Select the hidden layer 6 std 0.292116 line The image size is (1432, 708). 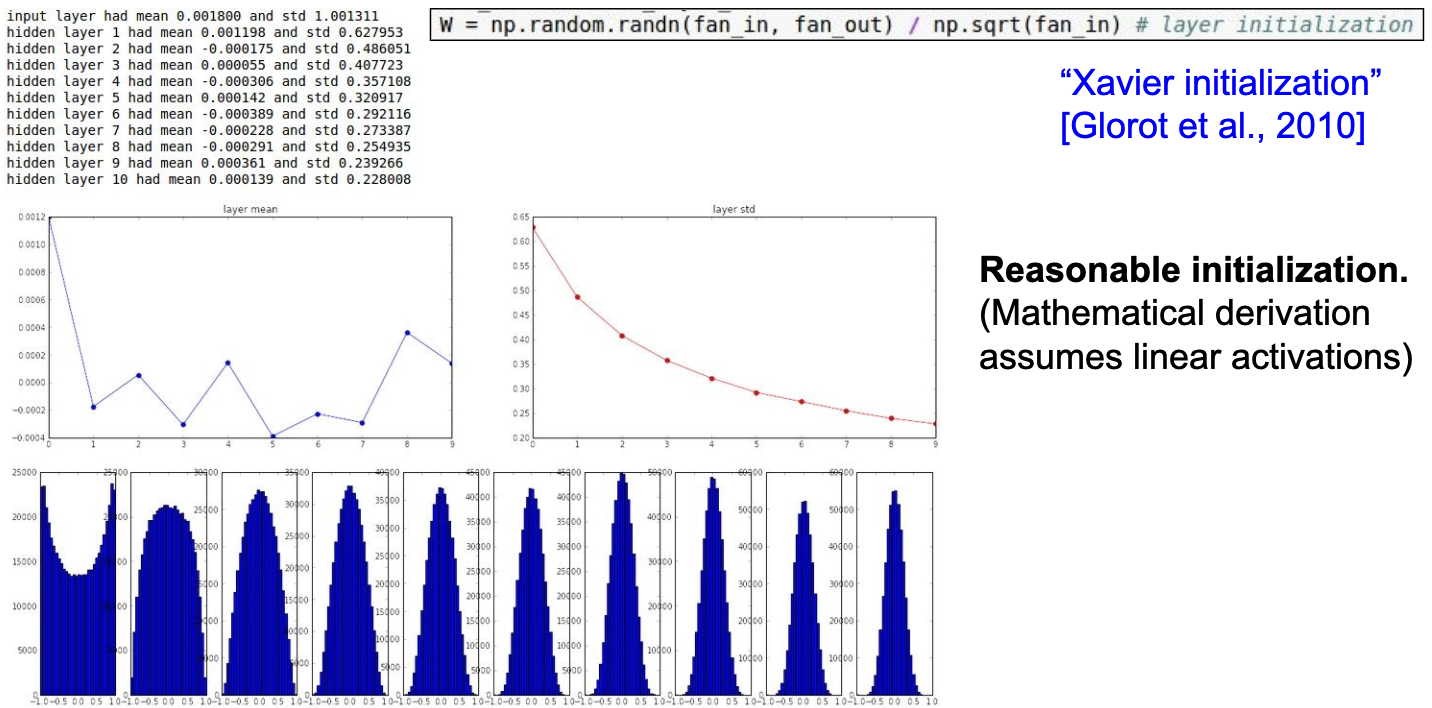pyautogui.click(x=208, y=114)
